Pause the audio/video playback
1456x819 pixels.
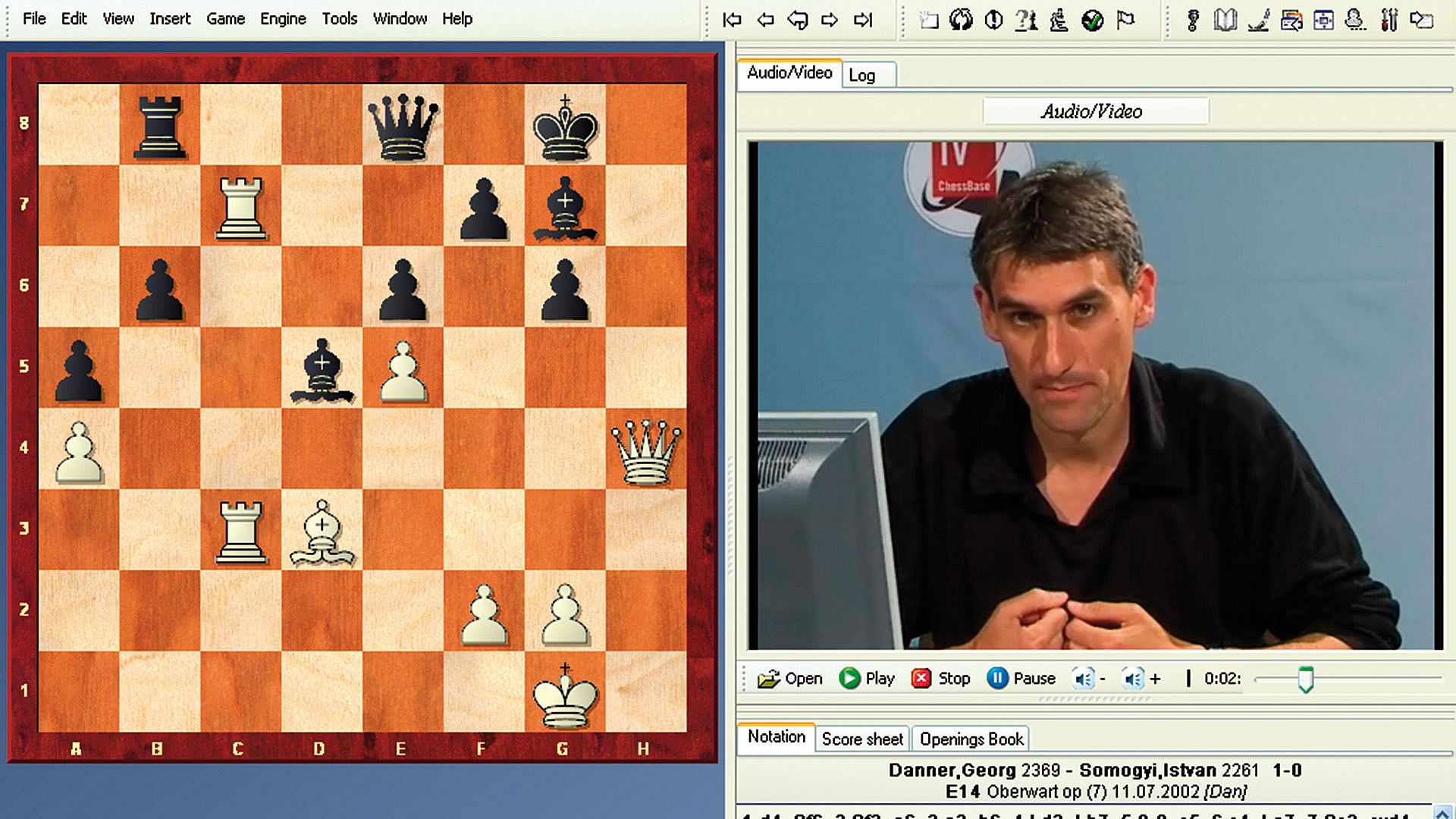pos(1021,678)
